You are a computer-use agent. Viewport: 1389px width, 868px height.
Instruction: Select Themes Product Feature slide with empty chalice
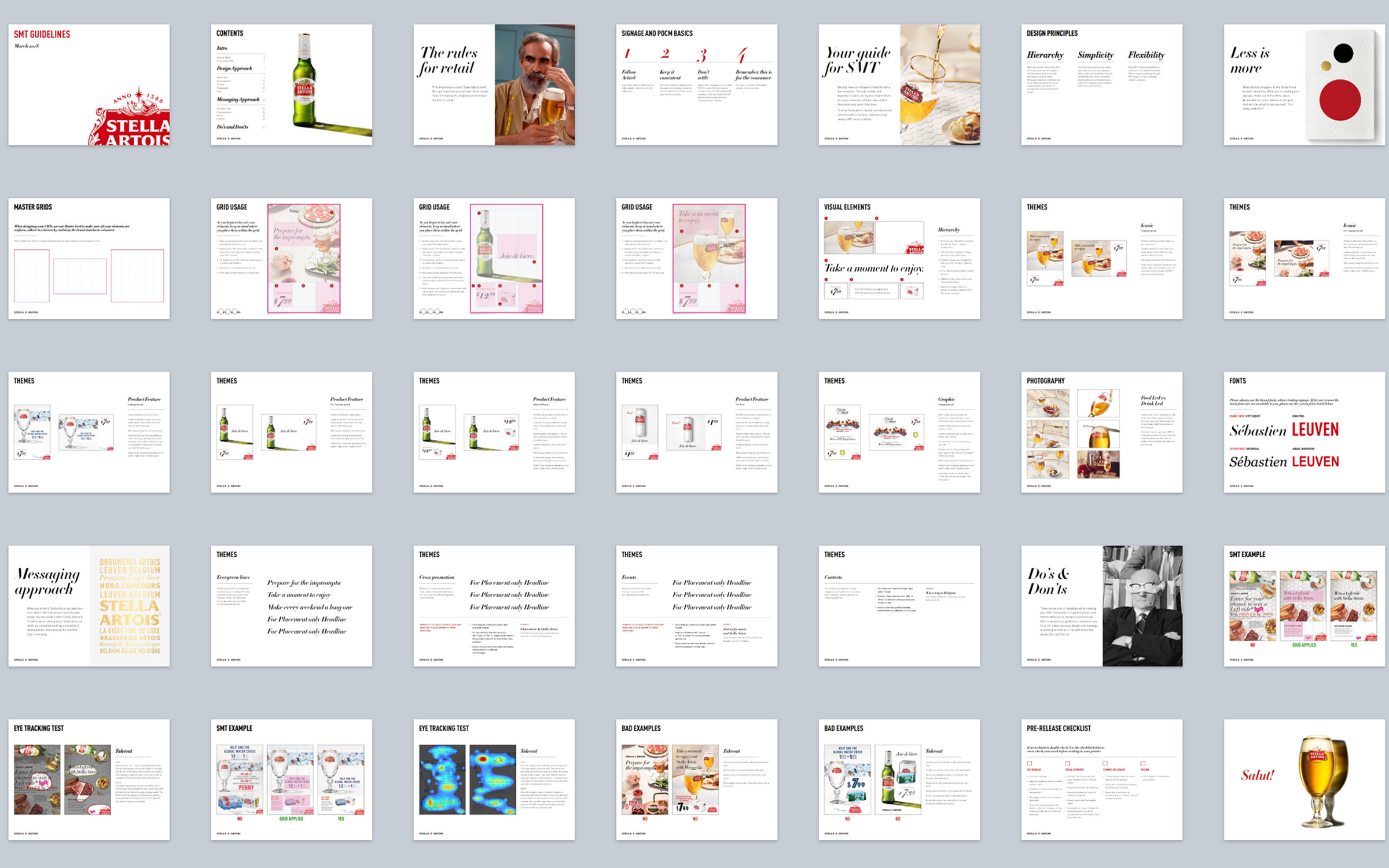coord(89,432)
